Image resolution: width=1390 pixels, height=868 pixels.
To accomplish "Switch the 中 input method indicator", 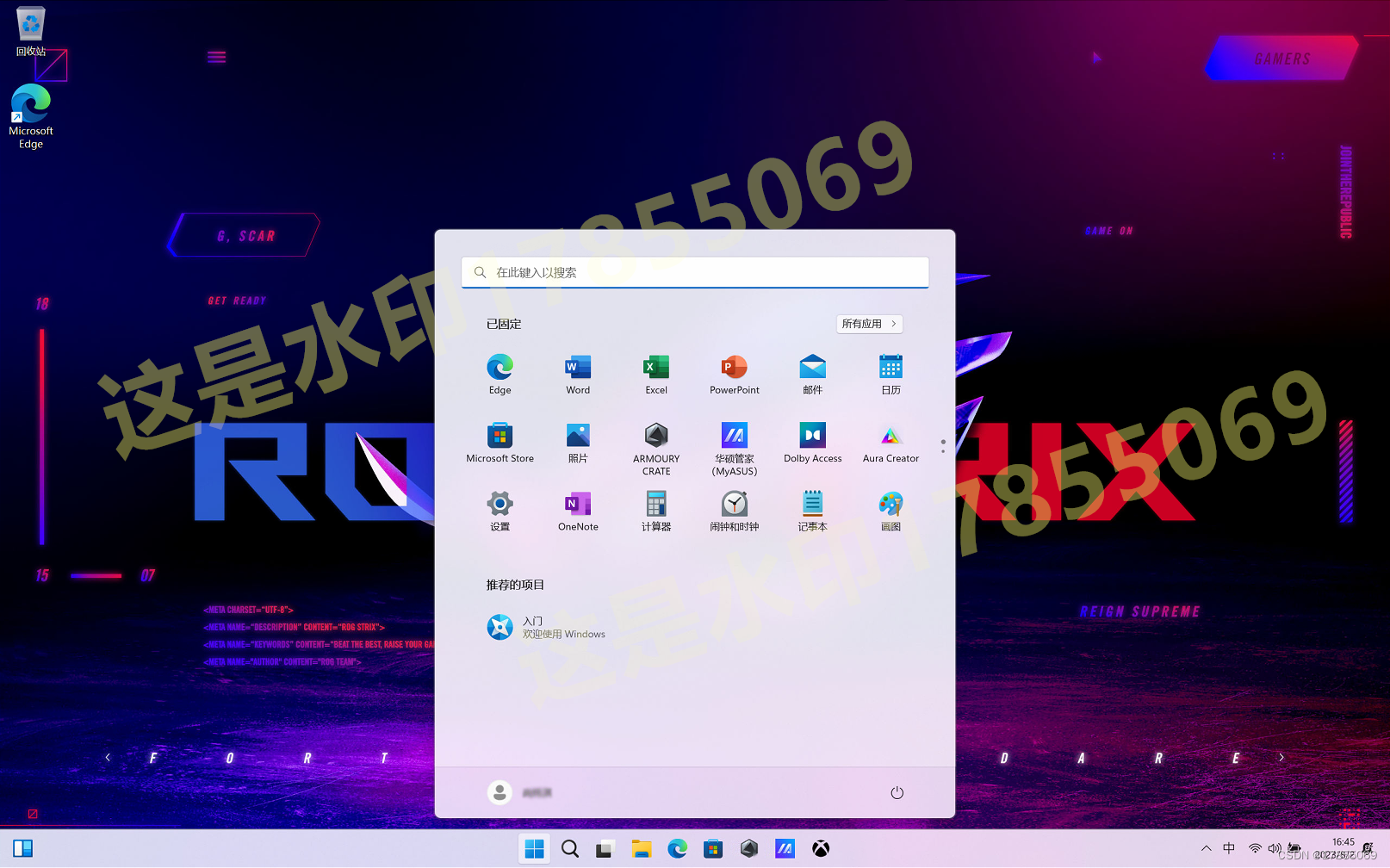I will [1229, 849].
